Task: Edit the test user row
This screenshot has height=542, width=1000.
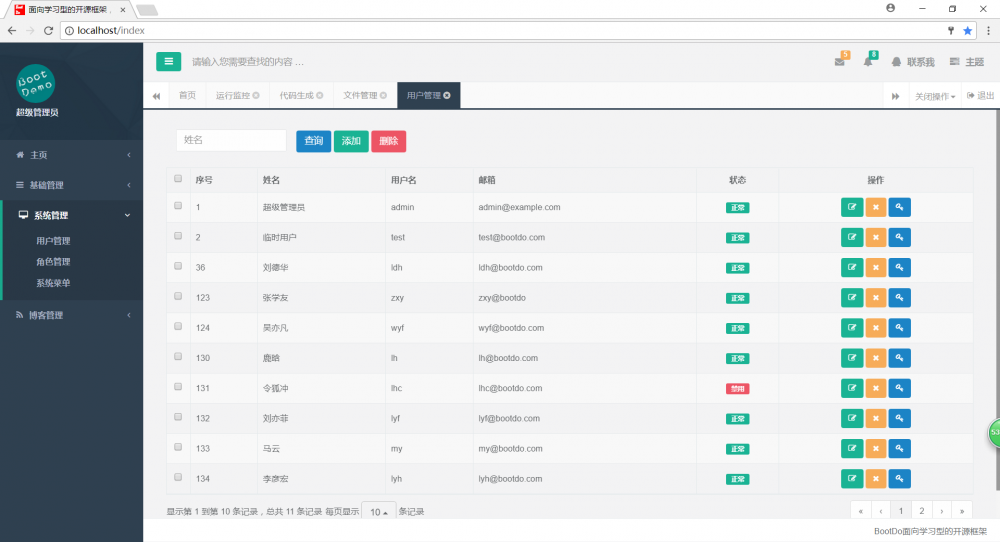Action: coord(852,237)
